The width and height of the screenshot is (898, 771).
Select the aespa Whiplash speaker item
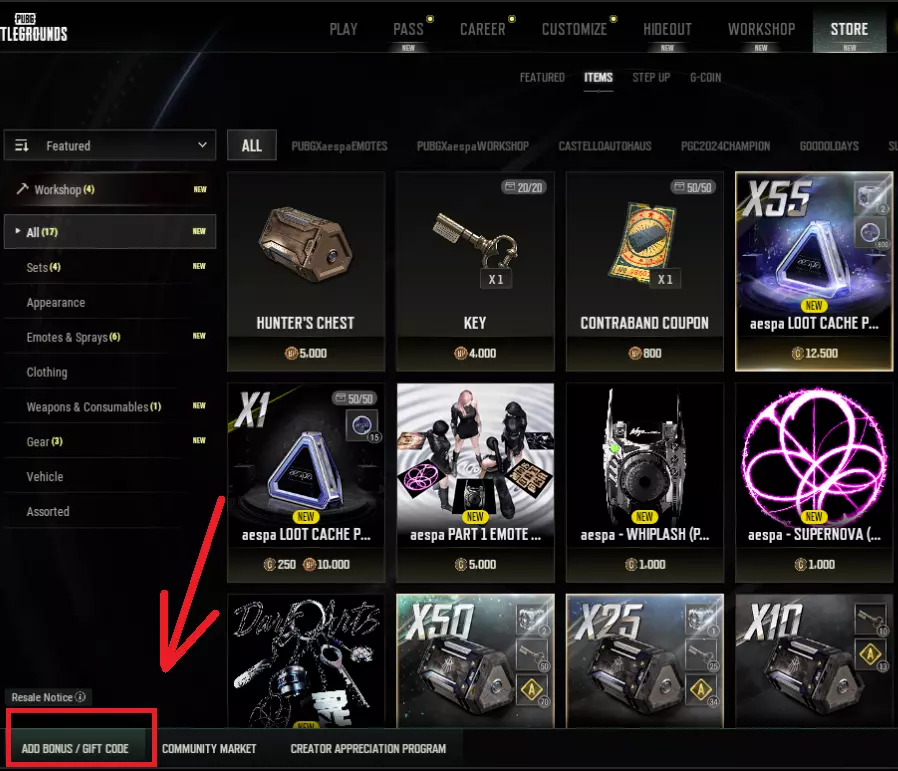tap(644, 483)
